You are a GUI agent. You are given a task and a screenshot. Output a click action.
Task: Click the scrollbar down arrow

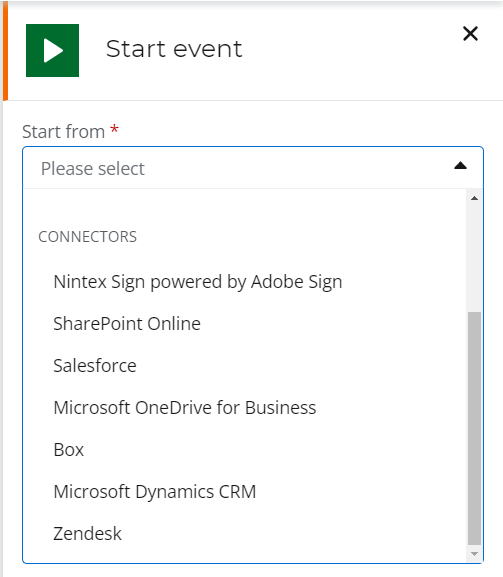(x=474, y=554)
